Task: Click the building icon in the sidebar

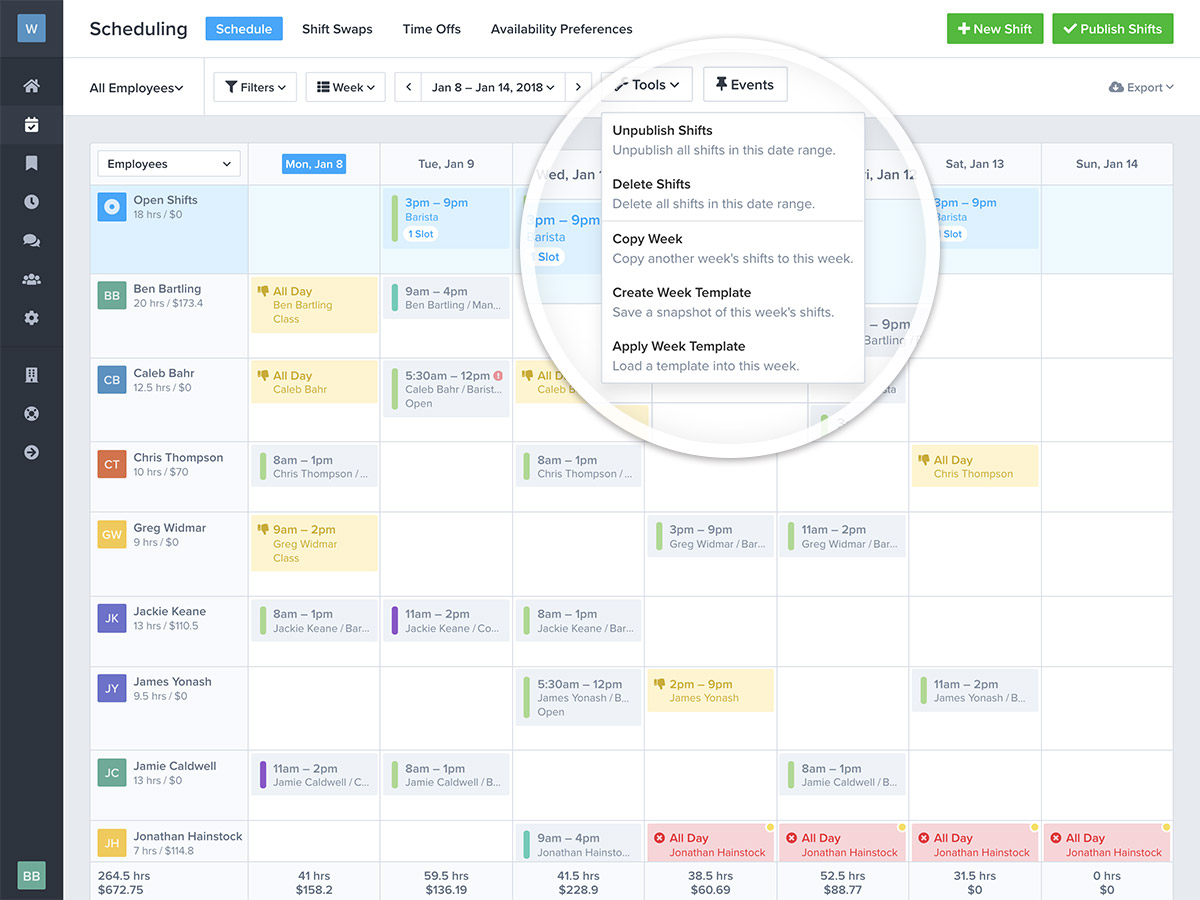Action: click(x=31, y=375)
